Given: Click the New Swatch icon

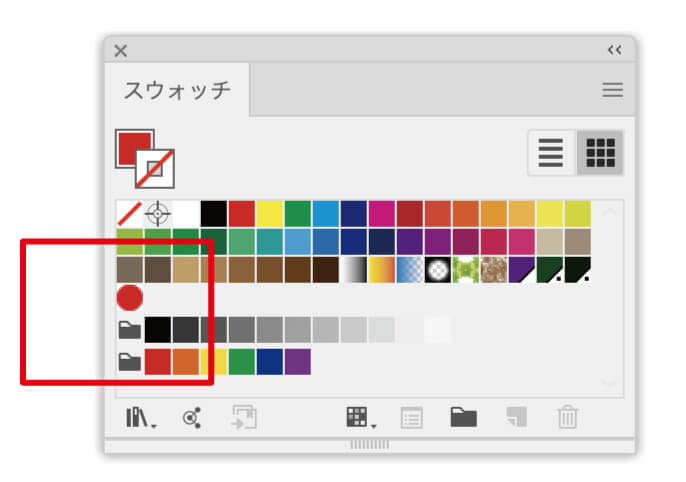Looking at the screenshot, I should (515, 417).
